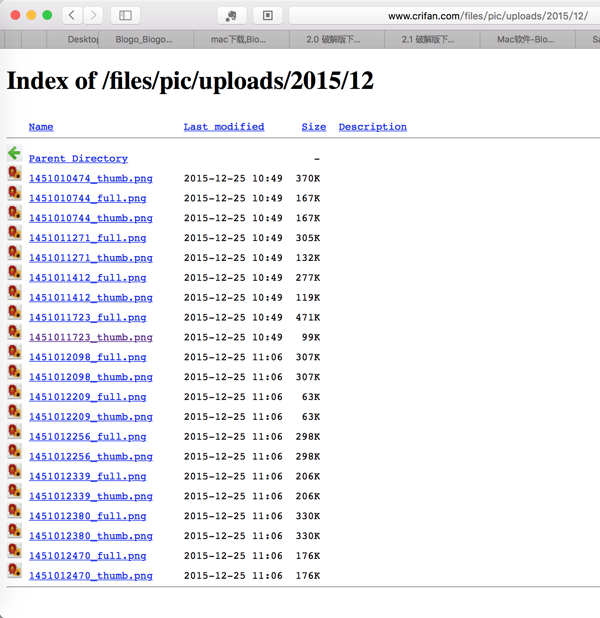Click the Safari address bar URL field

[444, 16]
